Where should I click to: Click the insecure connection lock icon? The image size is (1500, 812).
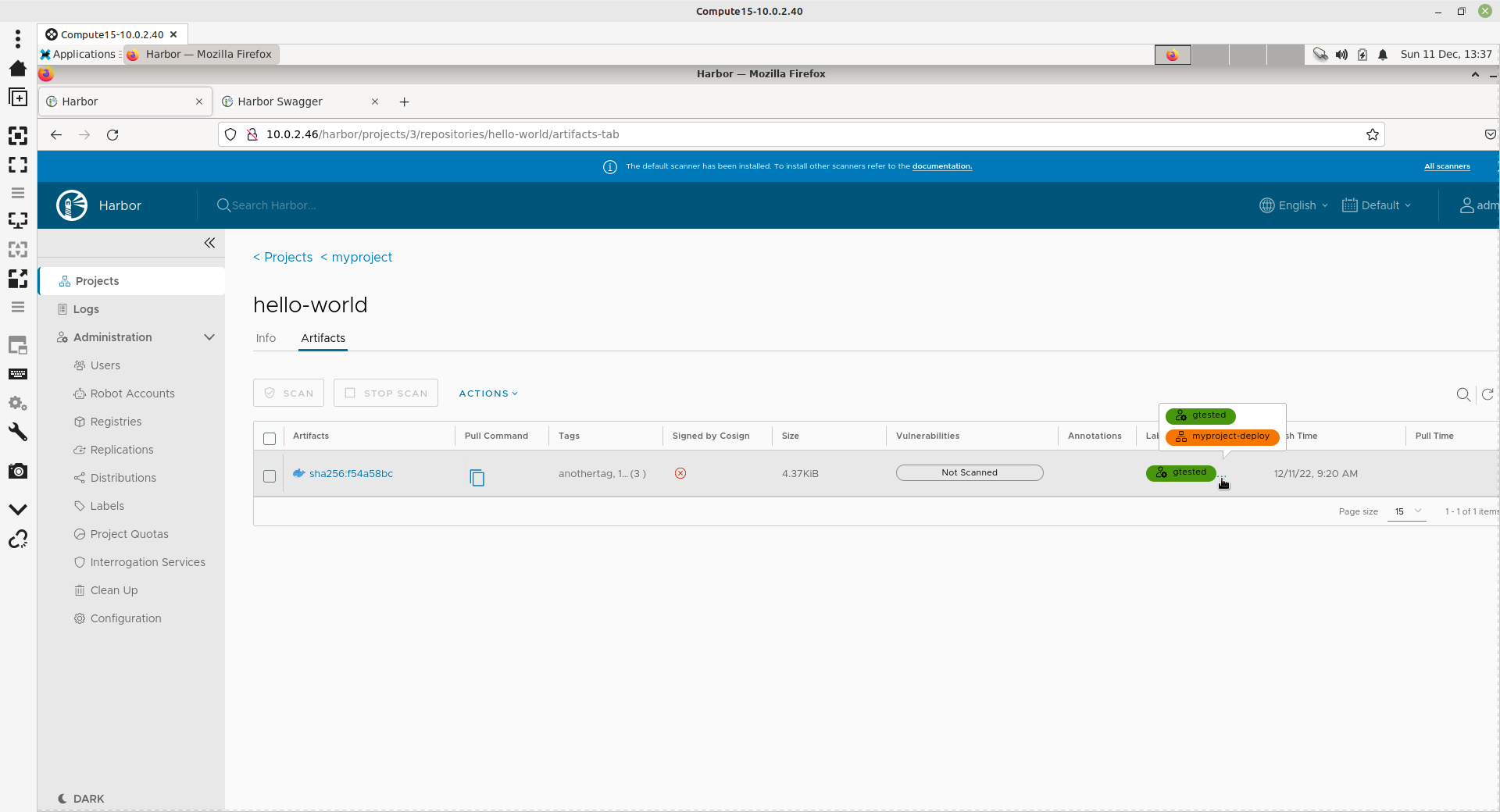click(252, 134)
